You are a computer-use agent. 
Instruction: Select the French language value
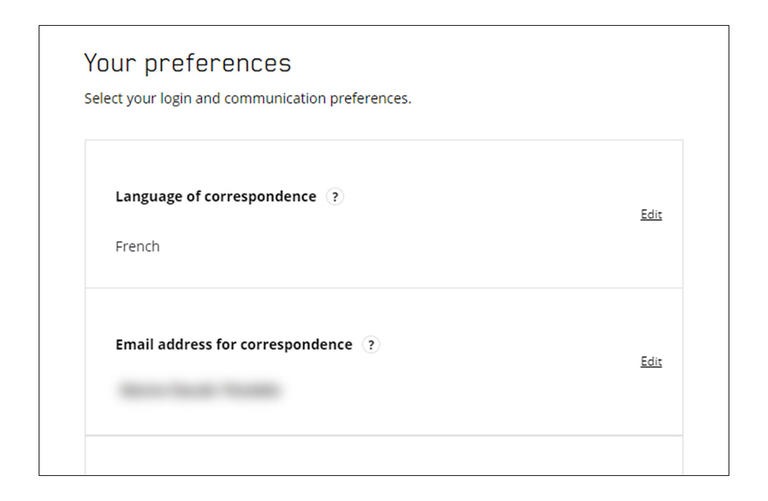coord(137,247)
